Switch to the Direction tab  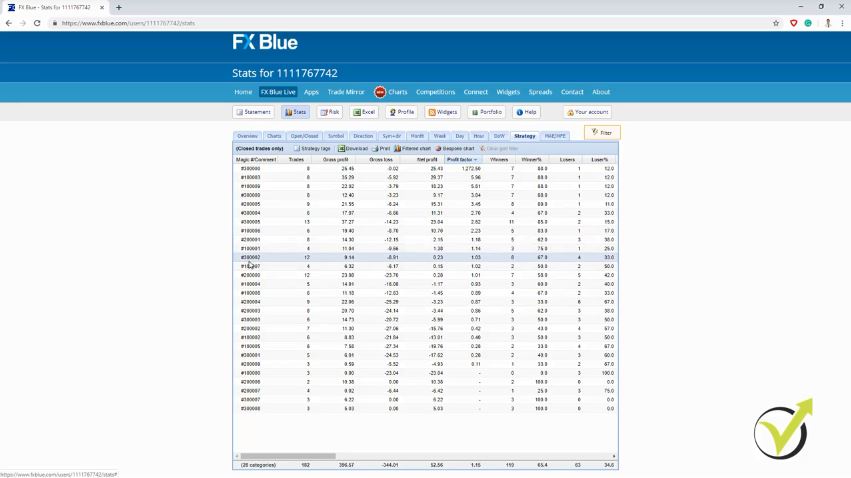click(x=363, y=136)
